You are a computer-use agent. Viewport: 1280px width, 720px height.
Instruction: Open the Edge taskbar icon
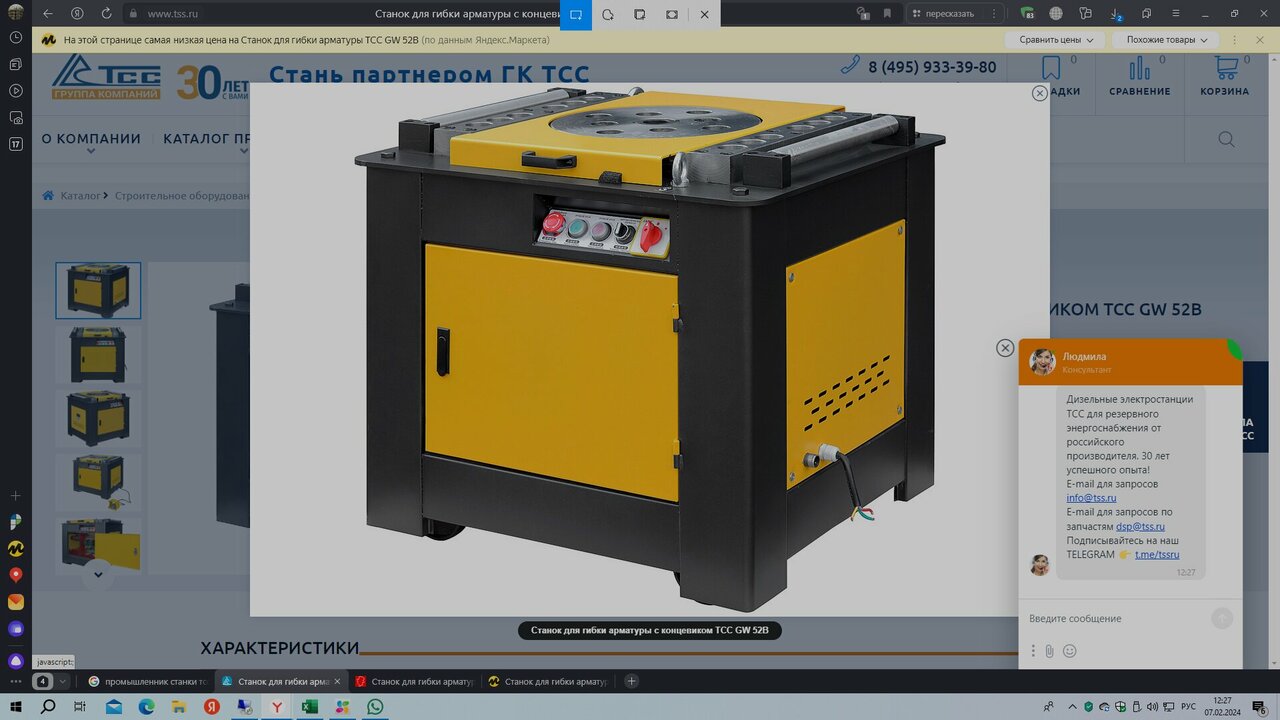tap(146, 707)
